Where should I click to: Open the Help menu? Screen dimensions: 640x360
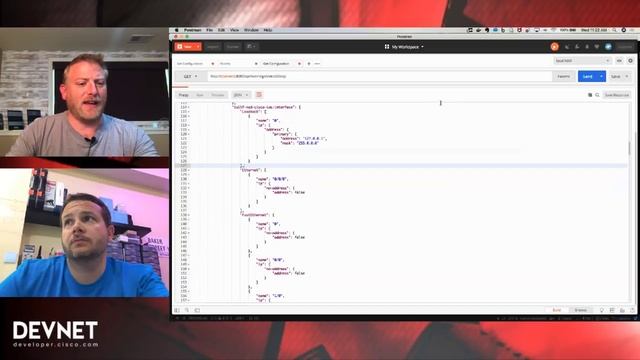click(268, 30)
